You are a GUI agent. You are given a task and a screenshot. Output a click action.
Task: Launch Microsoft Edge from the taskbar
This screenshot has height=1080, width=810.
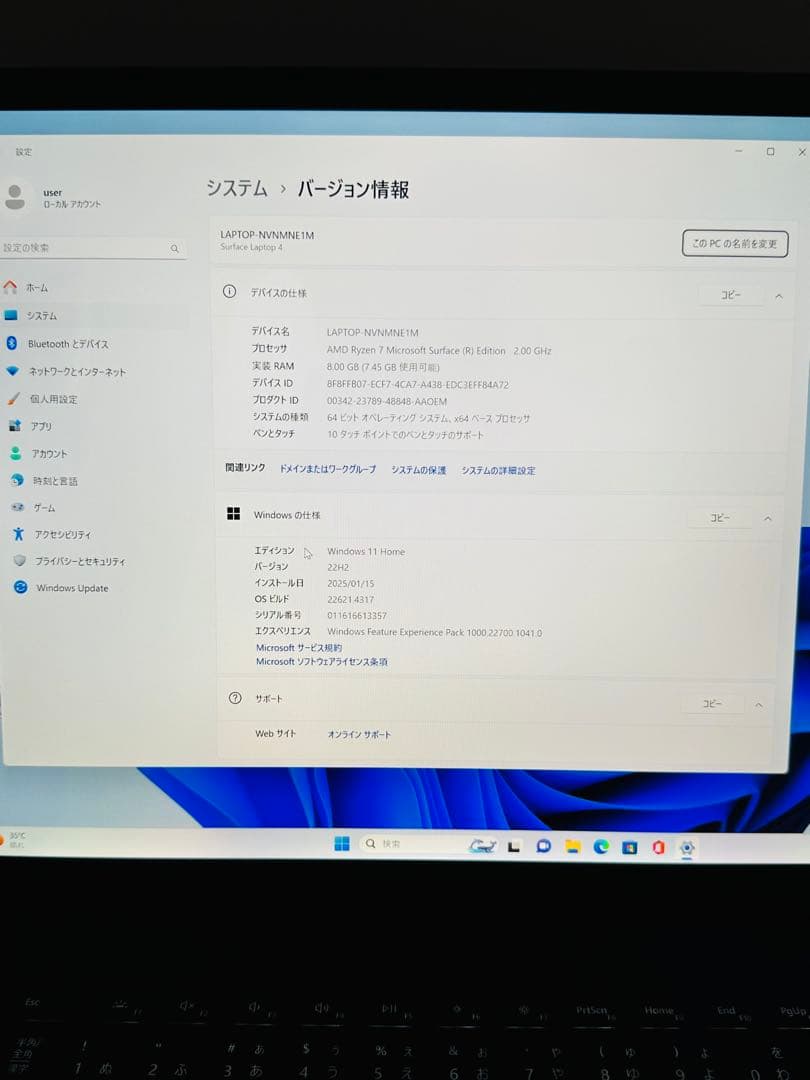(600, 846)
